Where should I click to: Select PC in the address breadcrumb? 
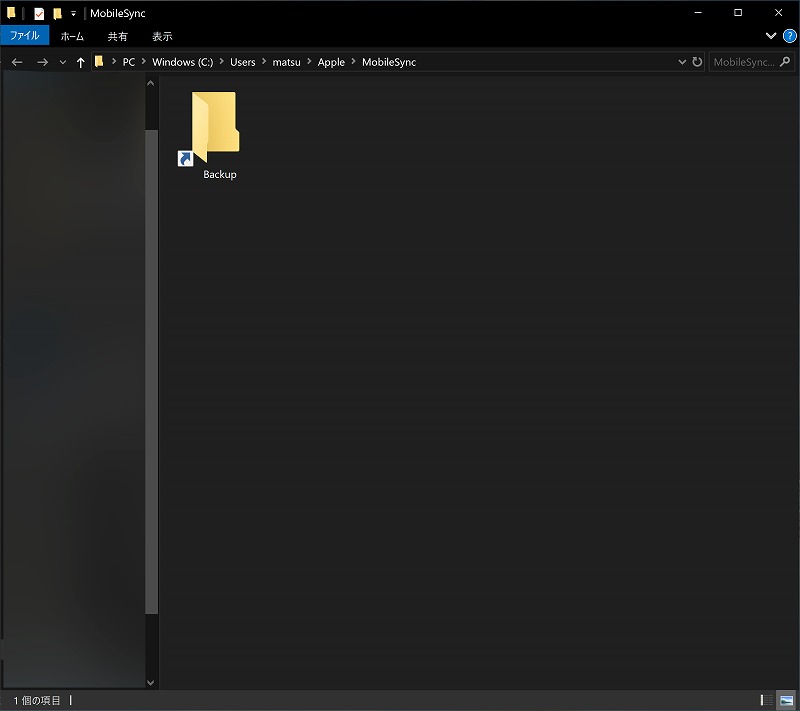[x=129, y=62]
